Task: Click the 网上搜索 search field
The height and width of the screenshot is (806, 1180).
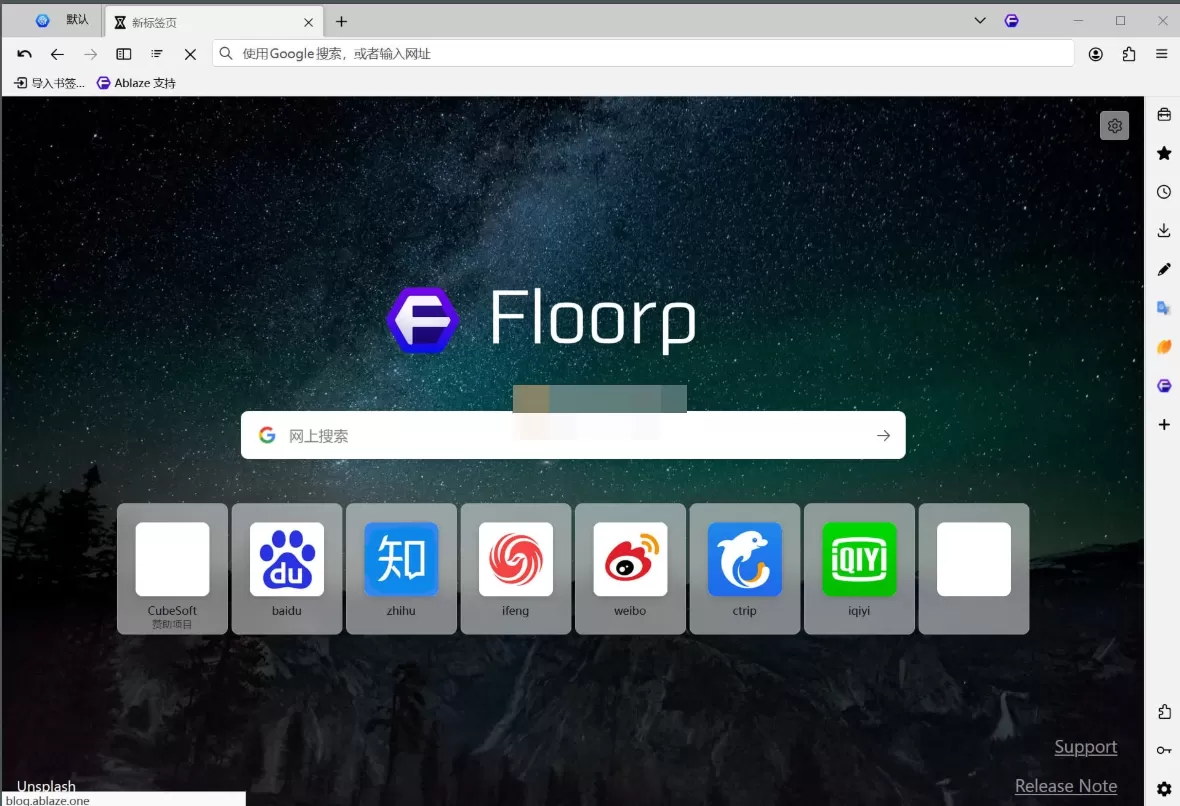Action: click(x=573, y=435)
